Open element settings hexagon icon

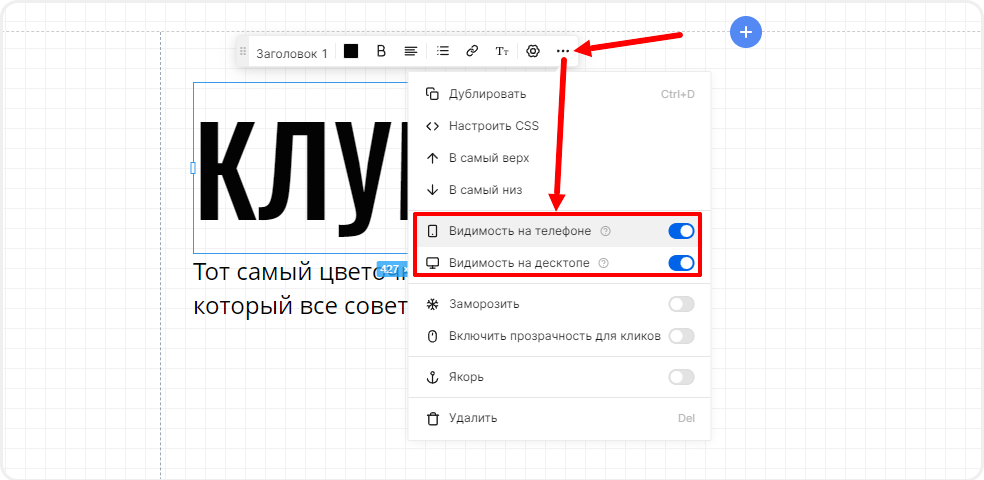533,51
